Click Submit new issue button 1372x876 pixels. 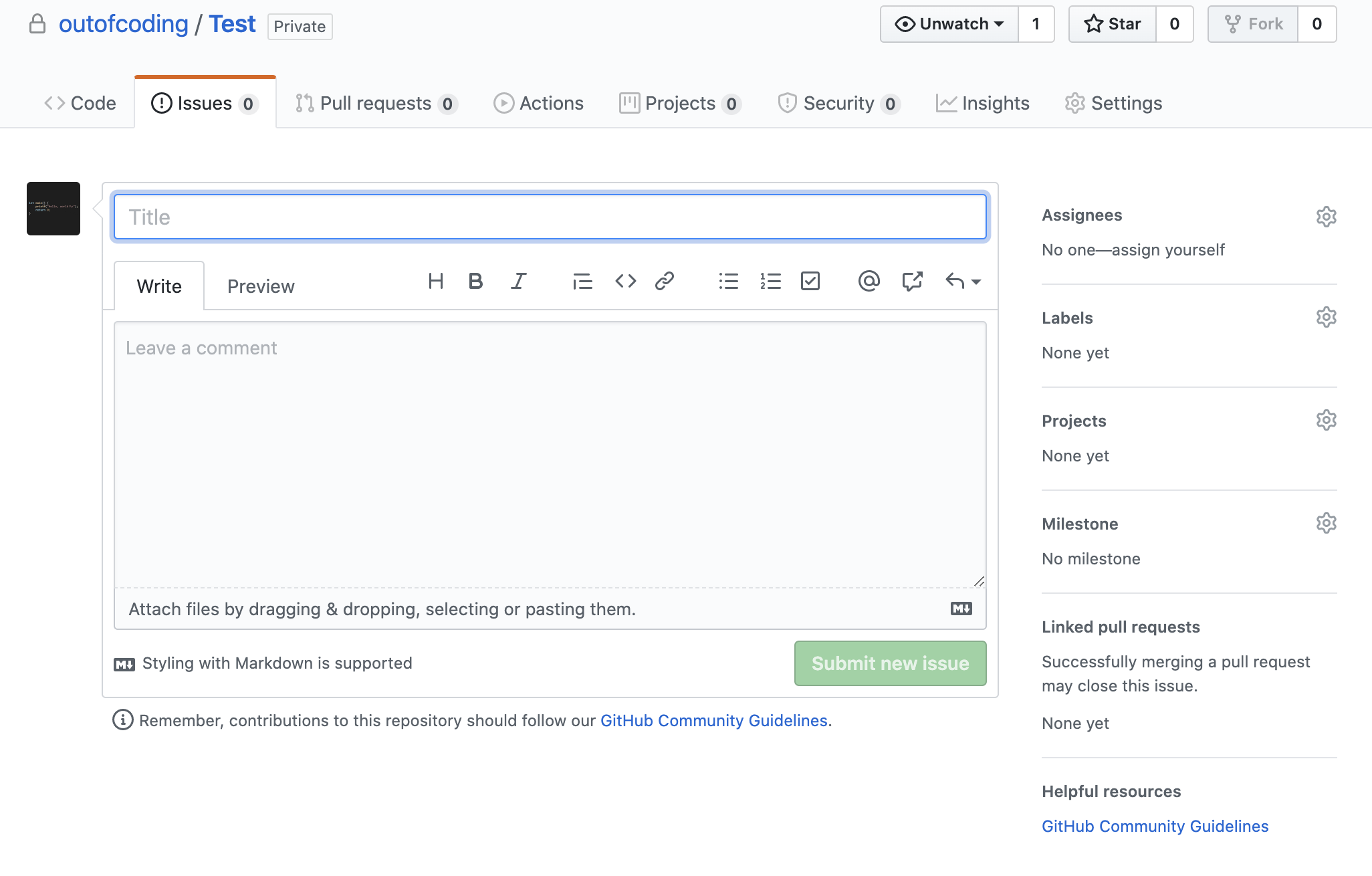[890, 663]
